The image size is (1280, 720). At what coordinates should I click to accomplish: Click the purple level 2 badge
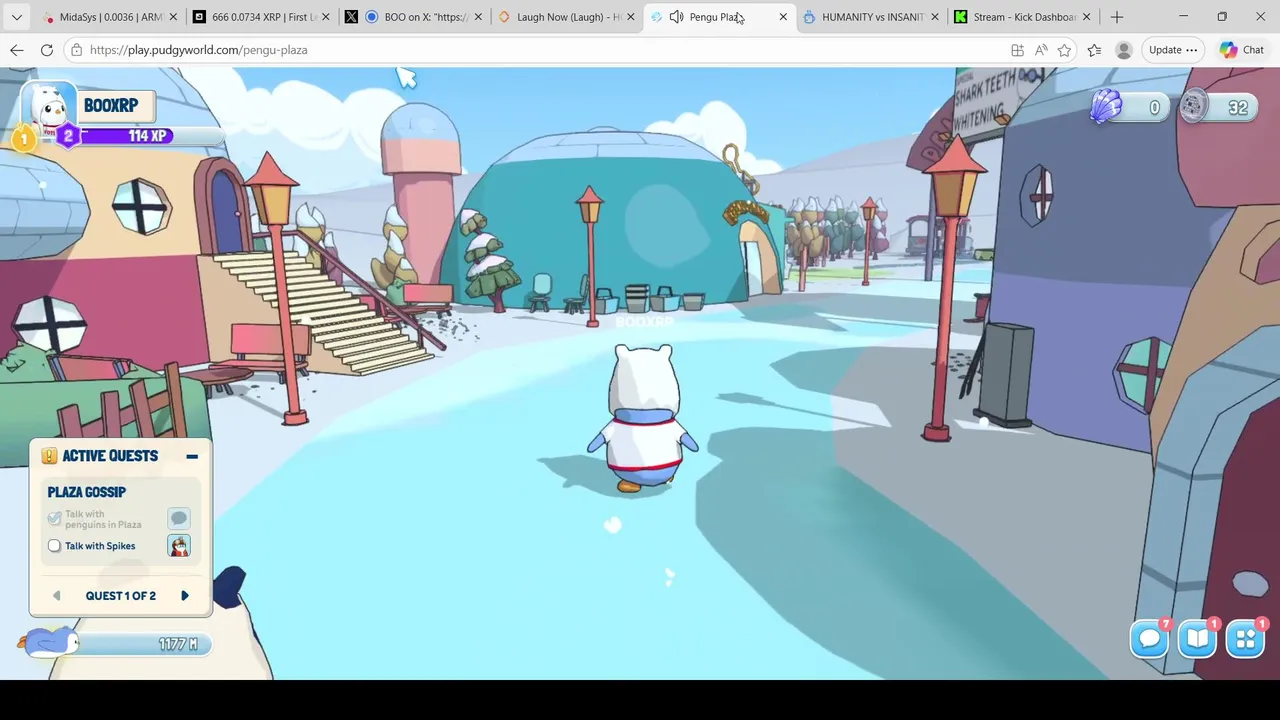pyautogui.click(x=68, y=136)
